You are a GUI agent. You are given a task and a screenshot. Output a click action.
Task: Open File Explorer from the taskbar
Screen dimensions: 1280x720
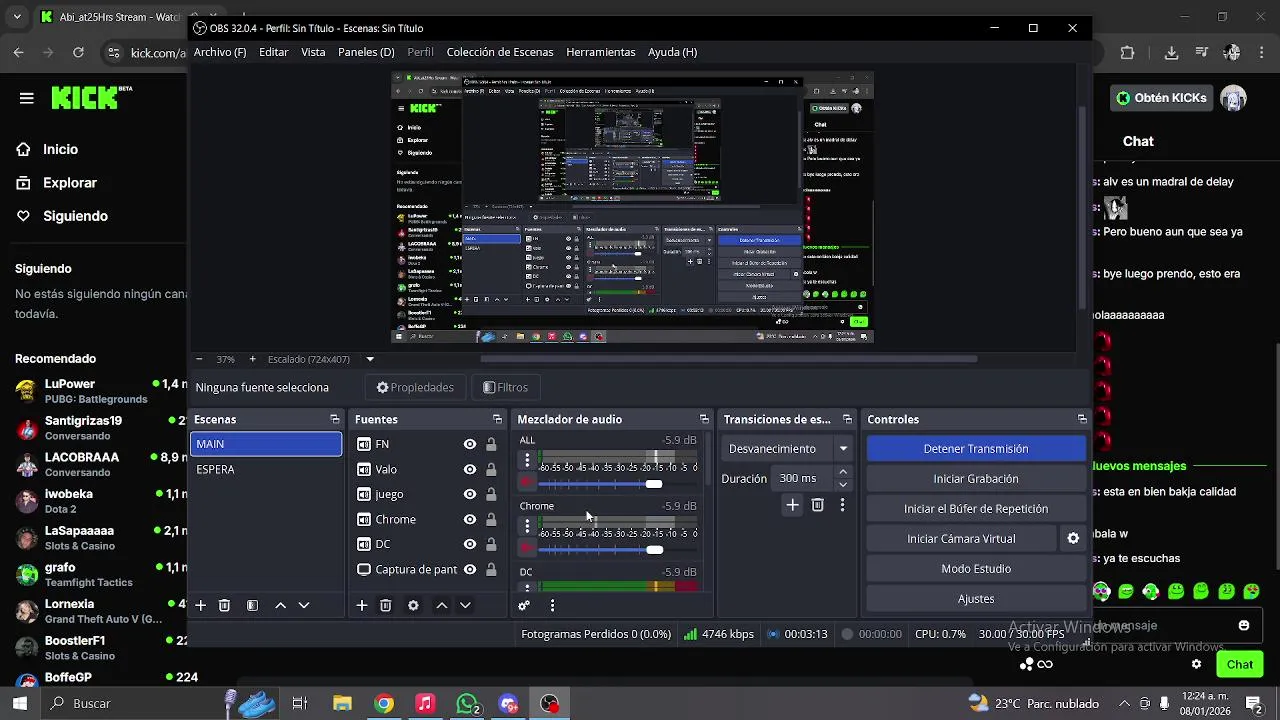tap(342, 703)
